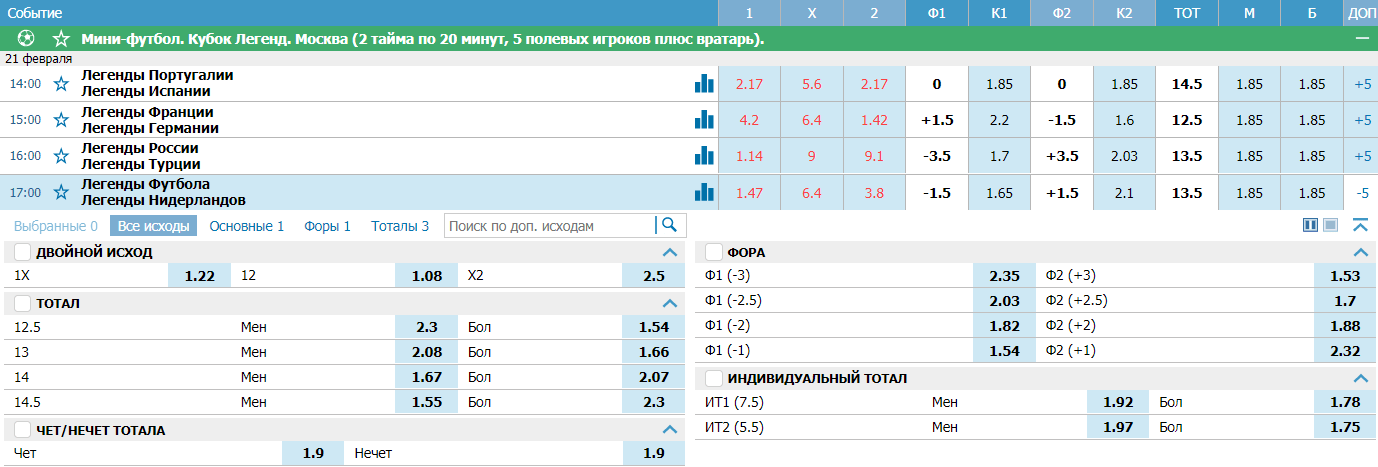Bet on 12 double chance at 1.08
The image size is (1378, 467).
pyautogui.click(x=427, y=276)
